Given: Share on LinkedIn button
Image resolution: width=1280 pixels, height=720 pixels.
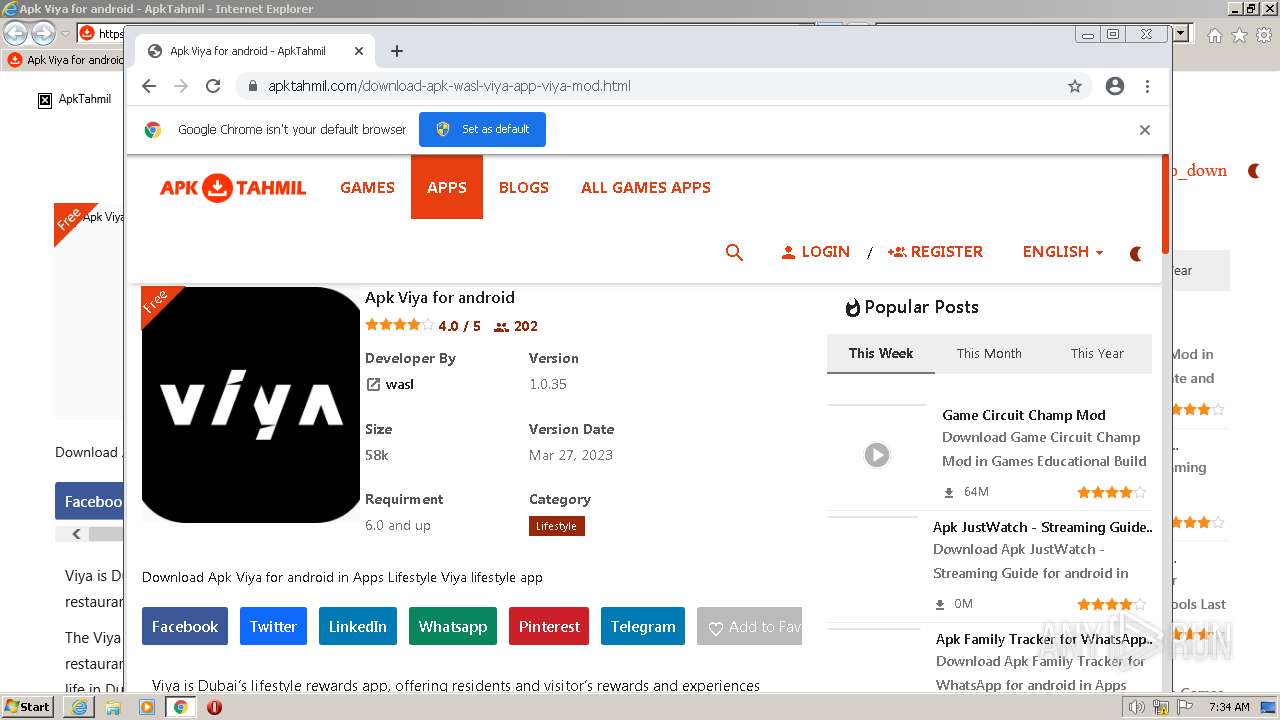Looking at the screenshot, I should 358,626.
